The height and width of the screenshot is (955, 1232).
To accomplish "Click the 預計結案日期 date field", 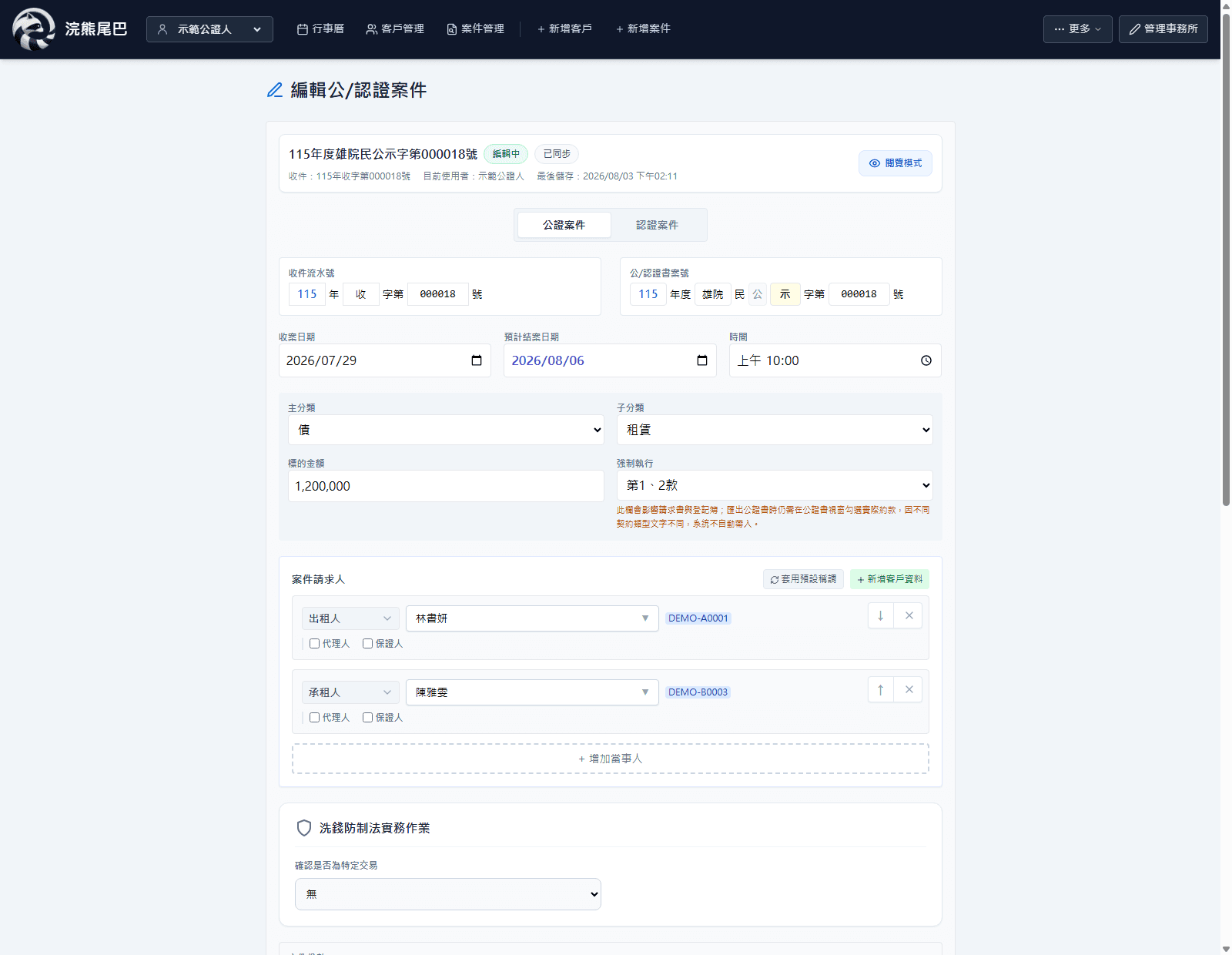I will (610, 360).
